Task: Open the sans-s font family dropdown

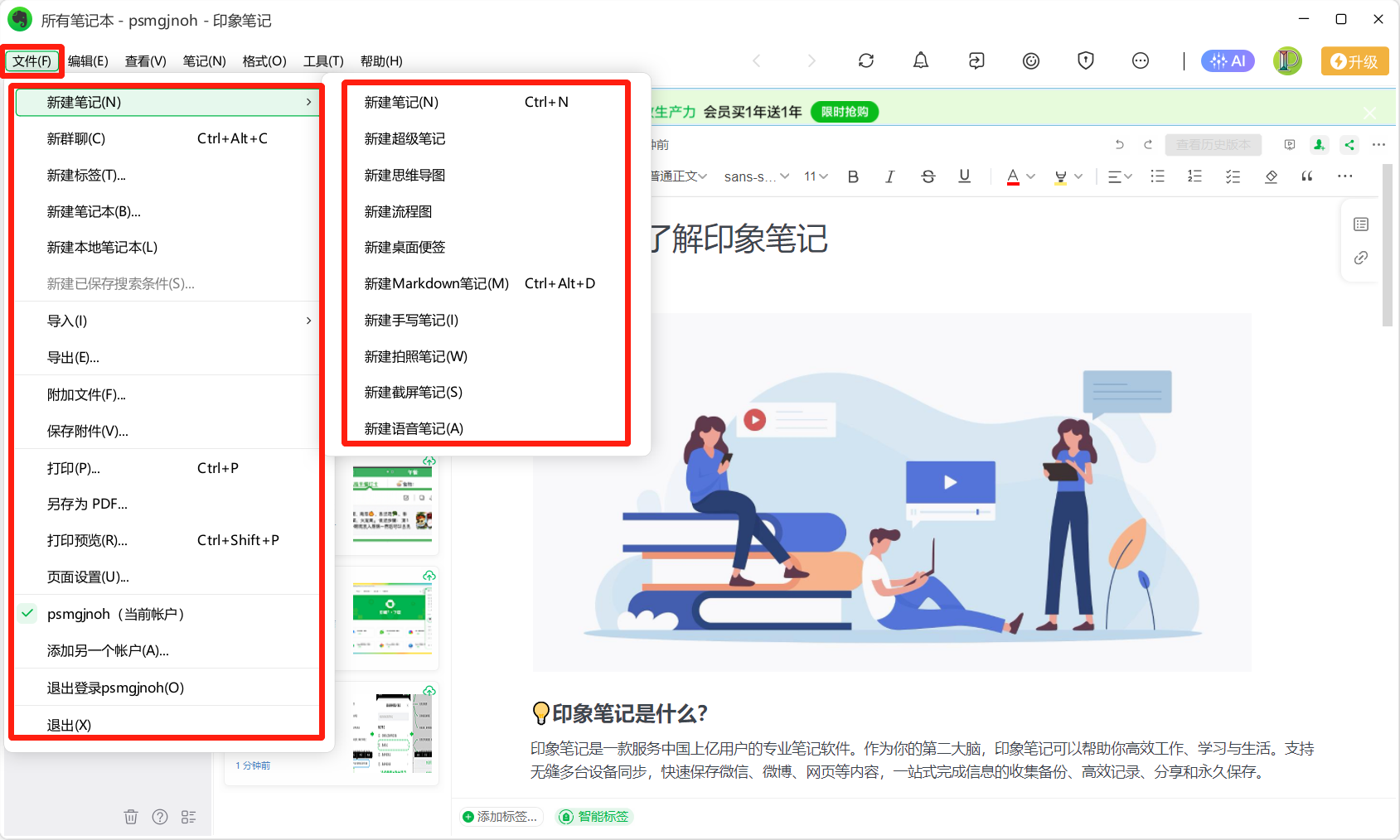Action: (756, 176)
